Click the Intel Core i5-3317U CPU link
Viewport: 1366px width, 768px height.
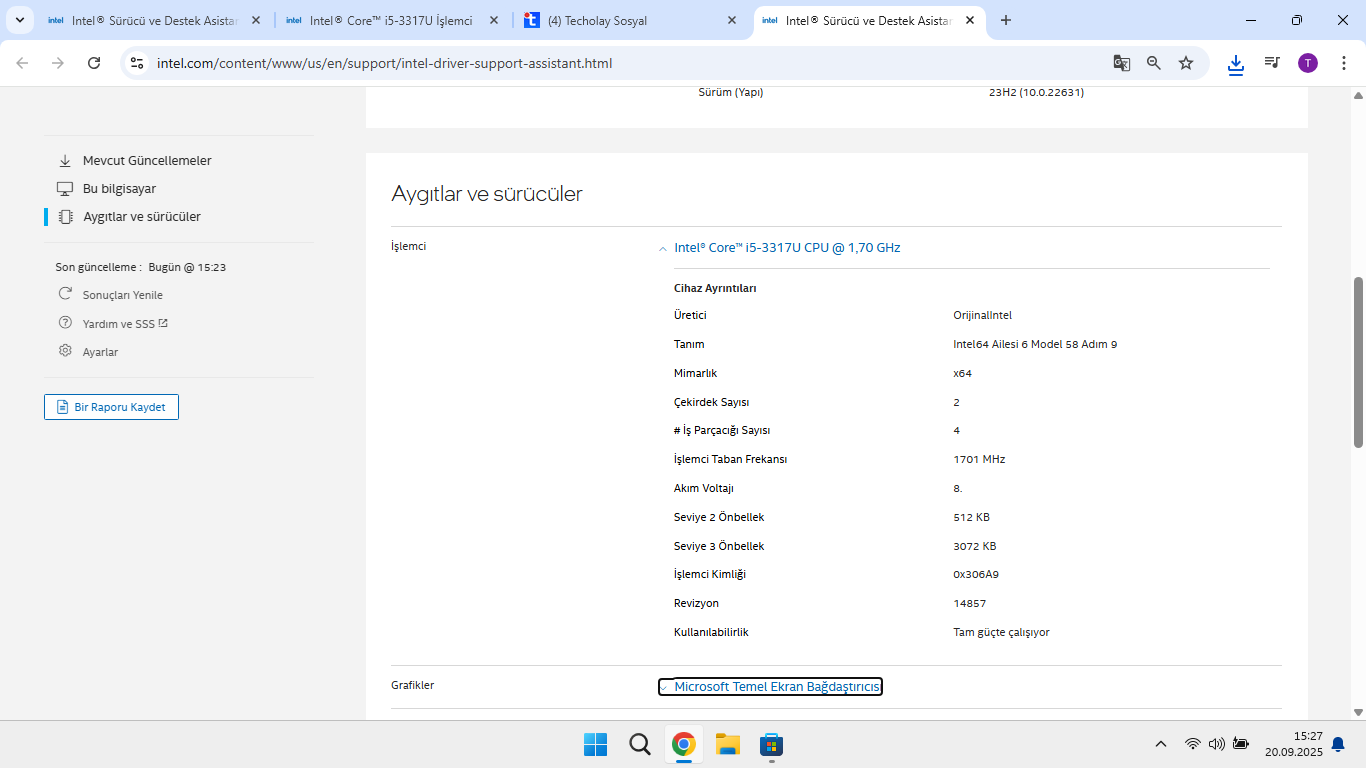787,247
